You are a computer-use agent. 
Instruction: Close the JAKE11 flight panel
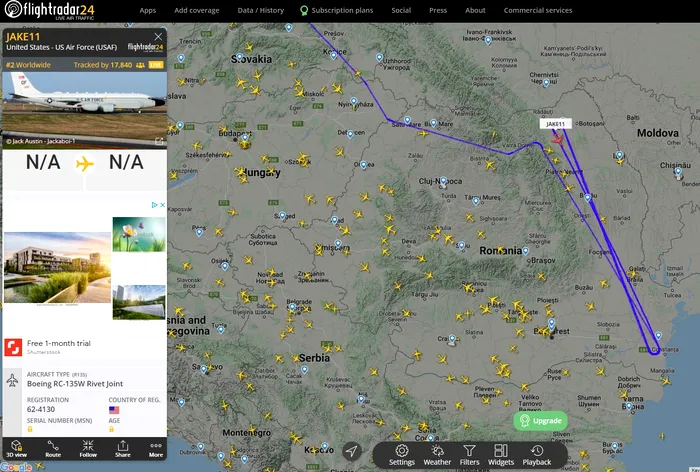pos(158,37)
